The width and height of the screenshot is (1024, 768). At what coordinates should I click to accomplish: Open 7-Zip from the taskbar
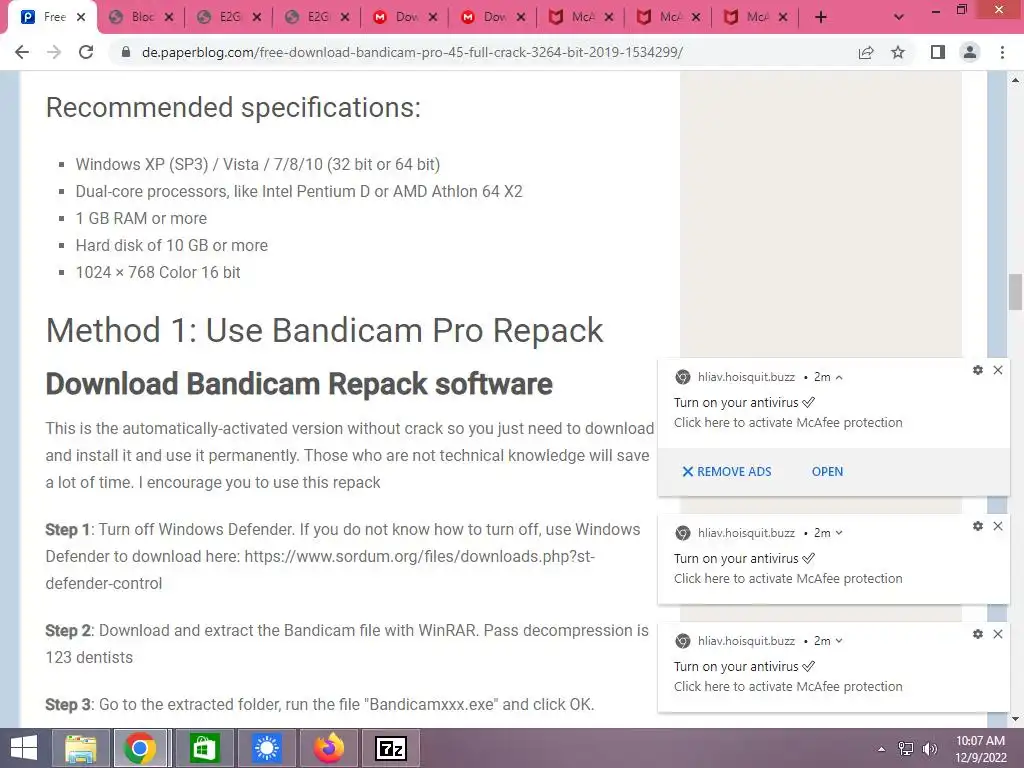391,748
